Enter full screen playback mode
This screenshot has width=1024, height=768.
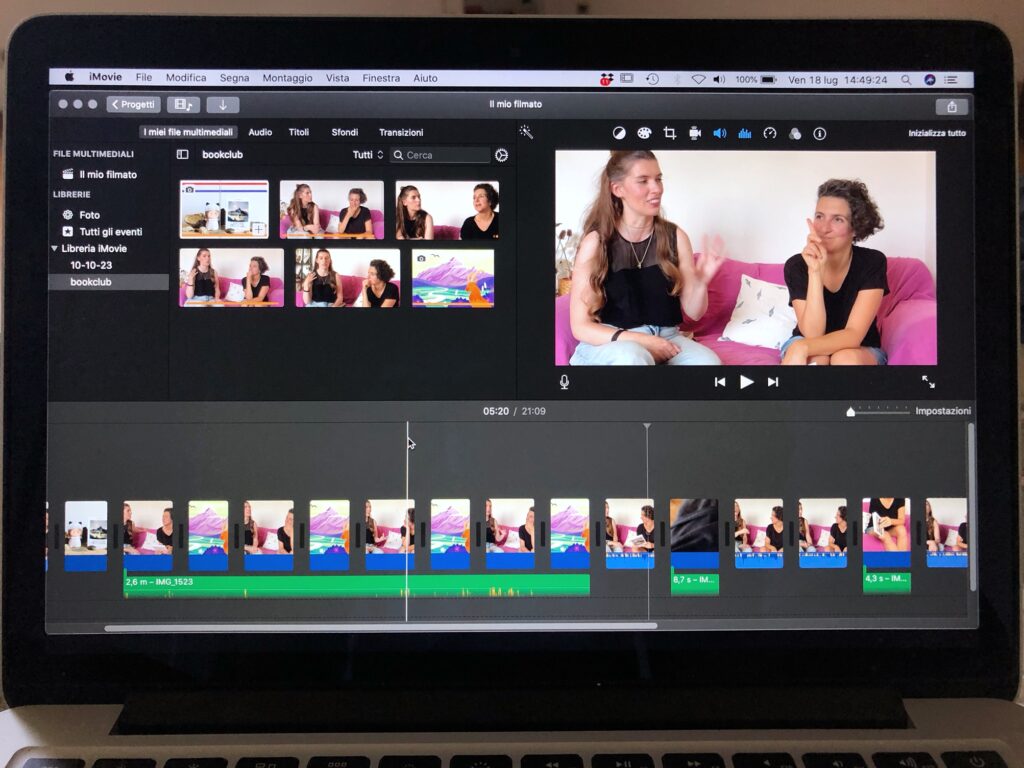point(928,382)
